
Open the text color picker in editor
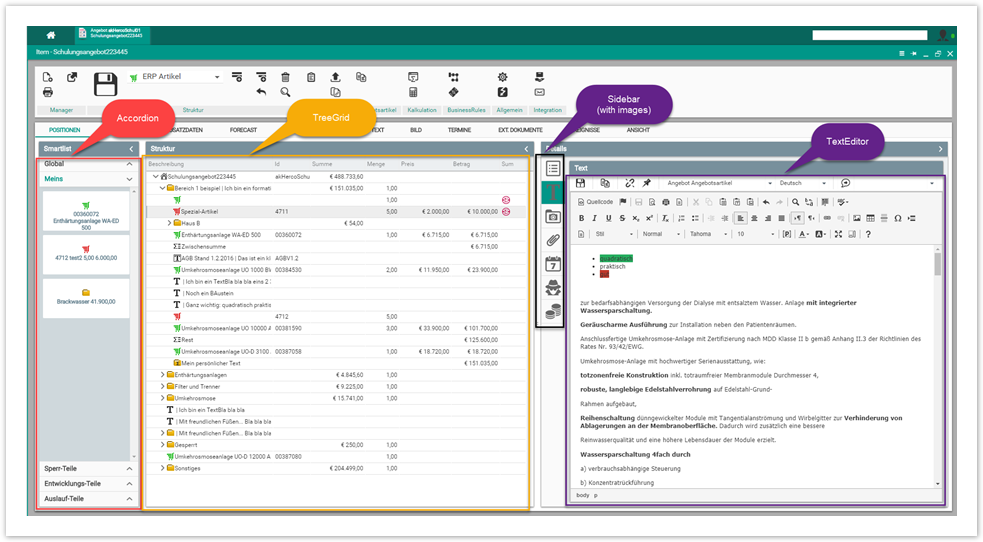click(x=804, y=234)
